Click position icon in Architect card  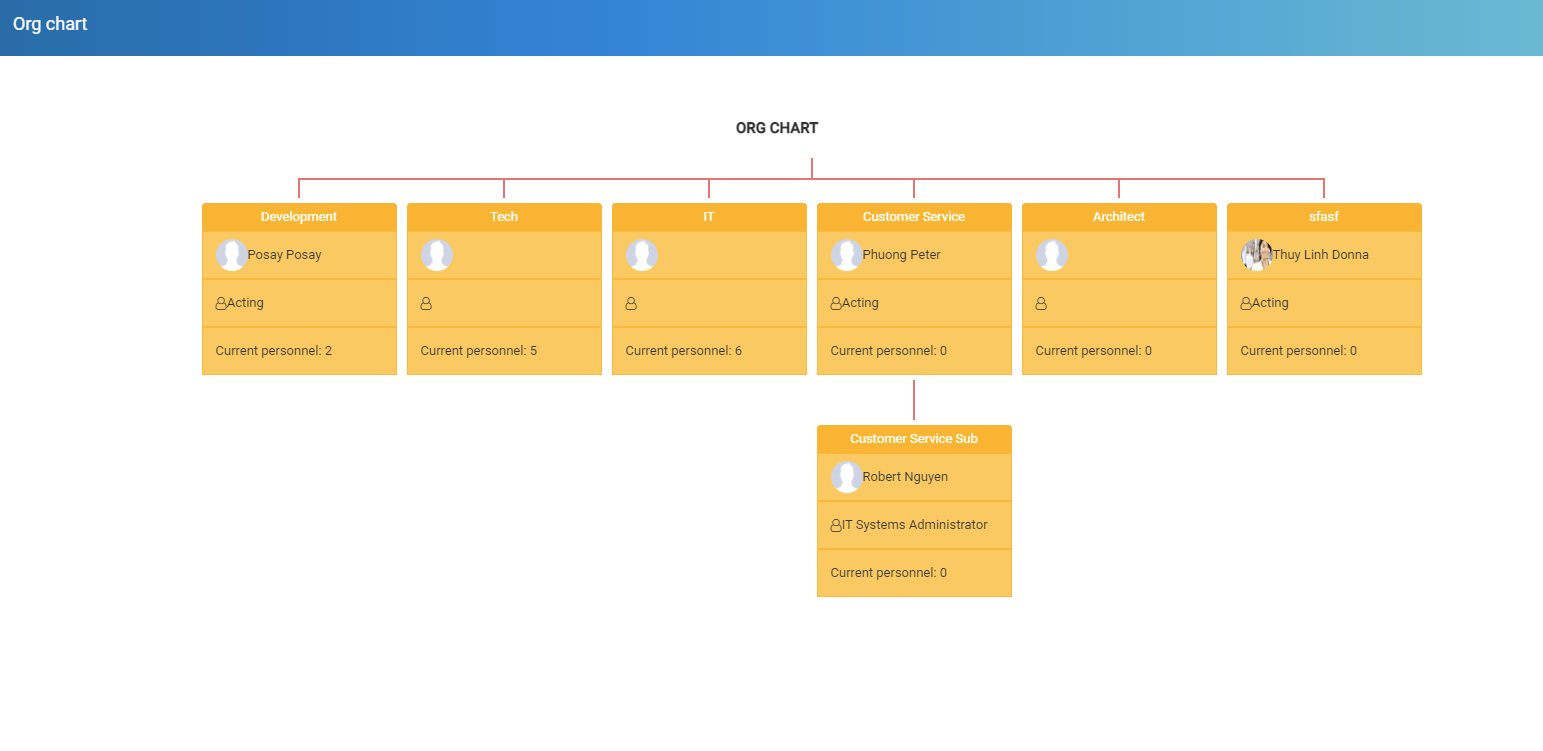click(x=1041, y=303)
